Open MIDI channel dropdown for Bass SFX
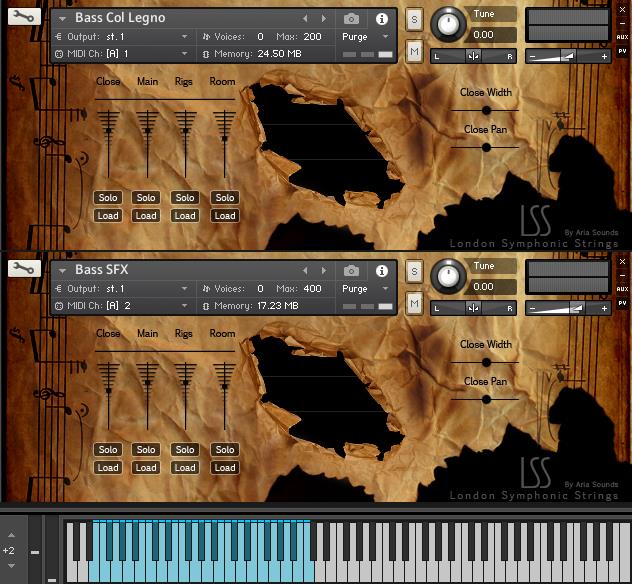Viewport: 632px width, 584px height. 184,306
